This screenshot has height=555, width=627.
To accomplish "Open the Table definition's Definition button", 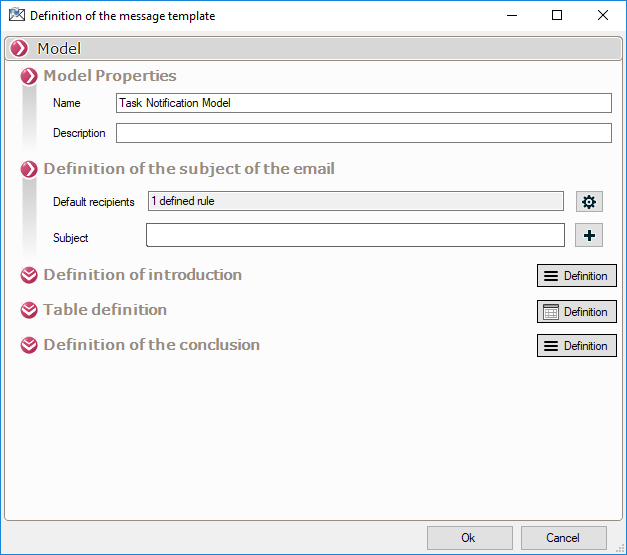I will (x=576, y=312).
